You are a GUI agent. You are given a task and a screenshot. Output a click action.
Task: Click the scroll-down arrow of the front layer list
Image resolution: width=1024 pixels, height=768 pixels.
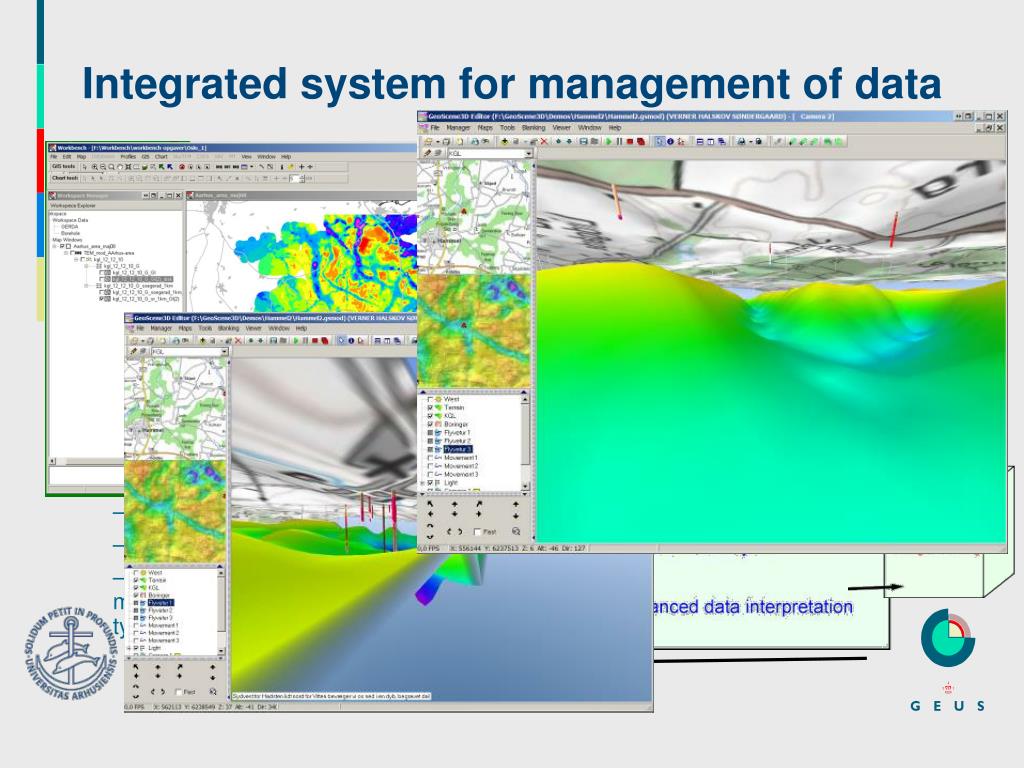(525, 486)
